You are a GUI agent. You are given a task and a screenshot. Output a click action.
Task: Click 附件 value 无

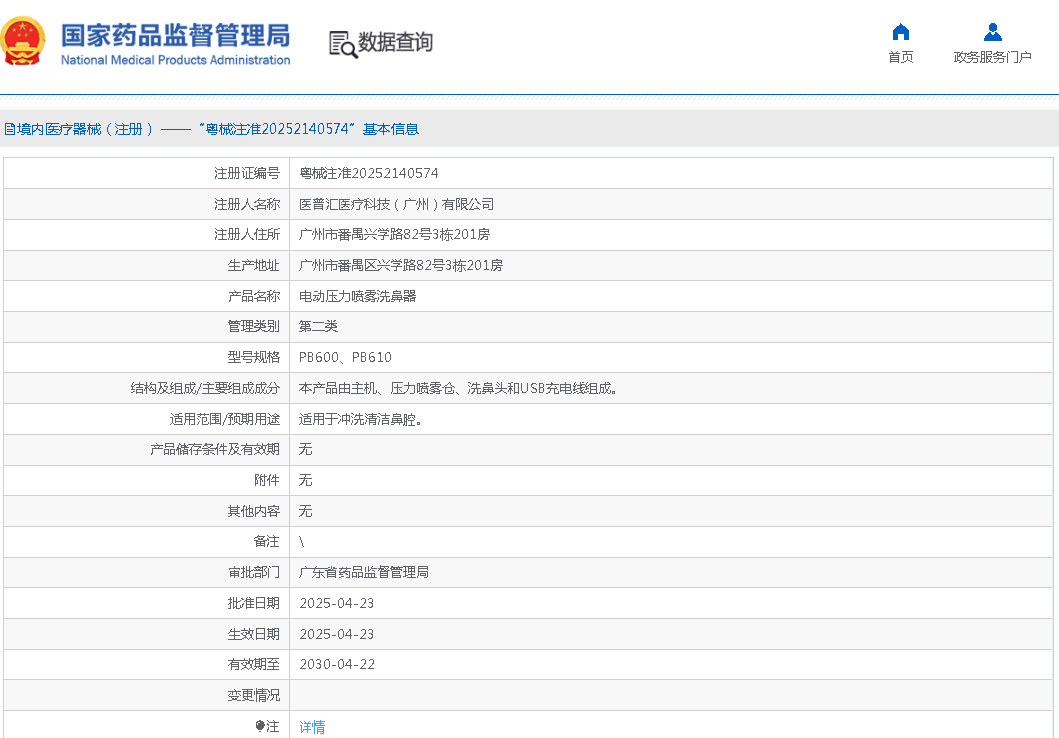tap(305, 480)
